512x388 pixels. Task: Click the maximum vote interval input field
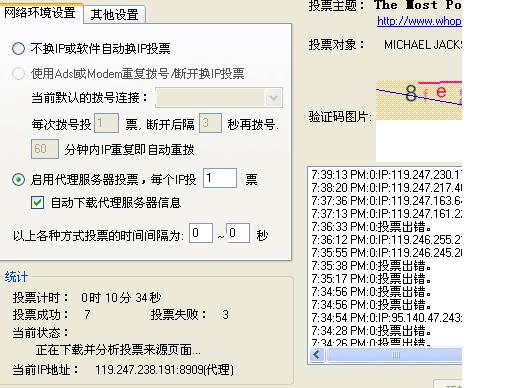(x=238, y=233)
